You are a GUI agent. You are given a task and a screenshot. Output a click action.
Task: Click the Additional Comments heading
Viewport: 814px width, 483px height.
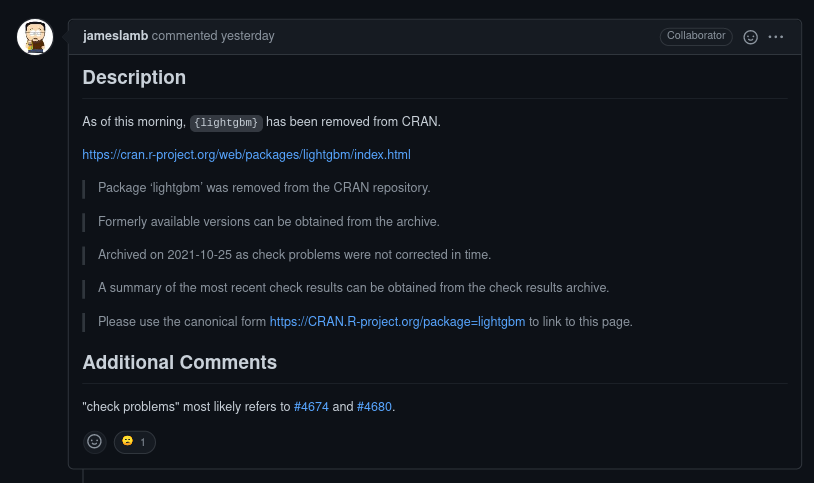tap(179, 362)
